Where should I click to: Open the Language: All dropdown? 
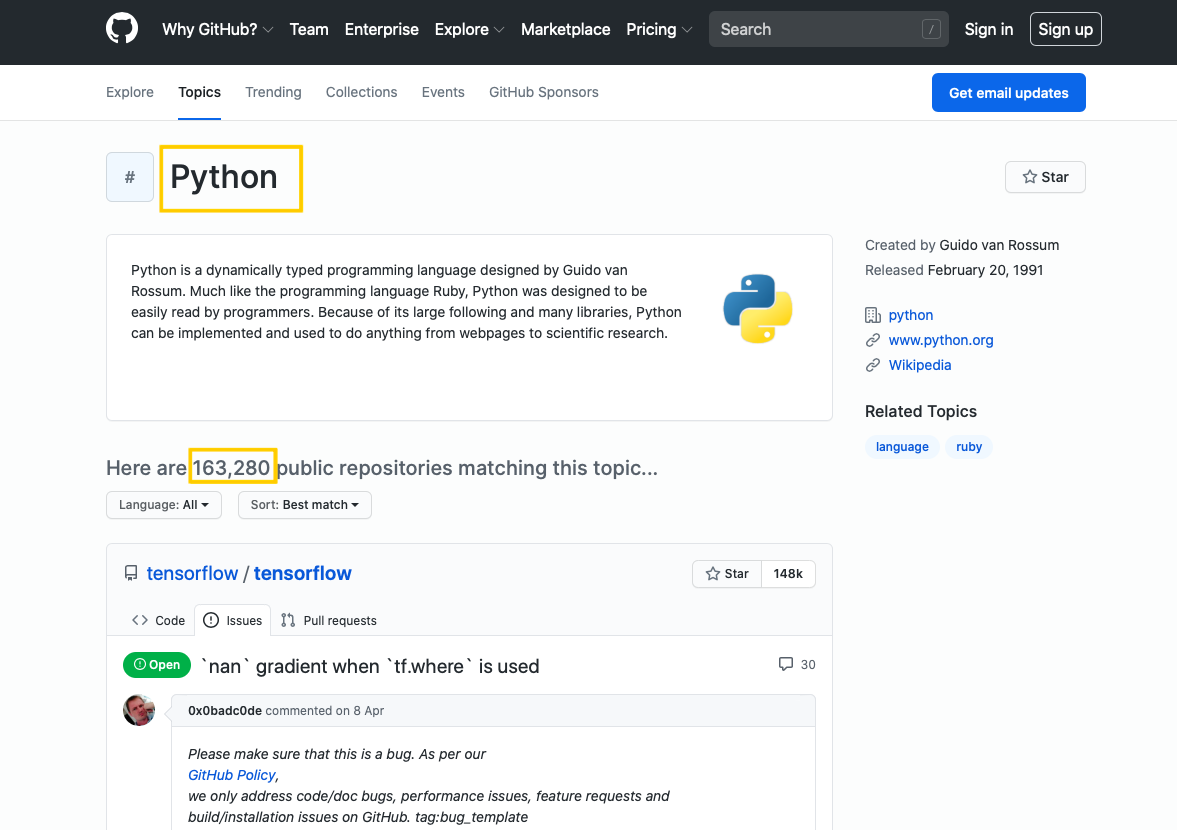(x=163, y=505)
